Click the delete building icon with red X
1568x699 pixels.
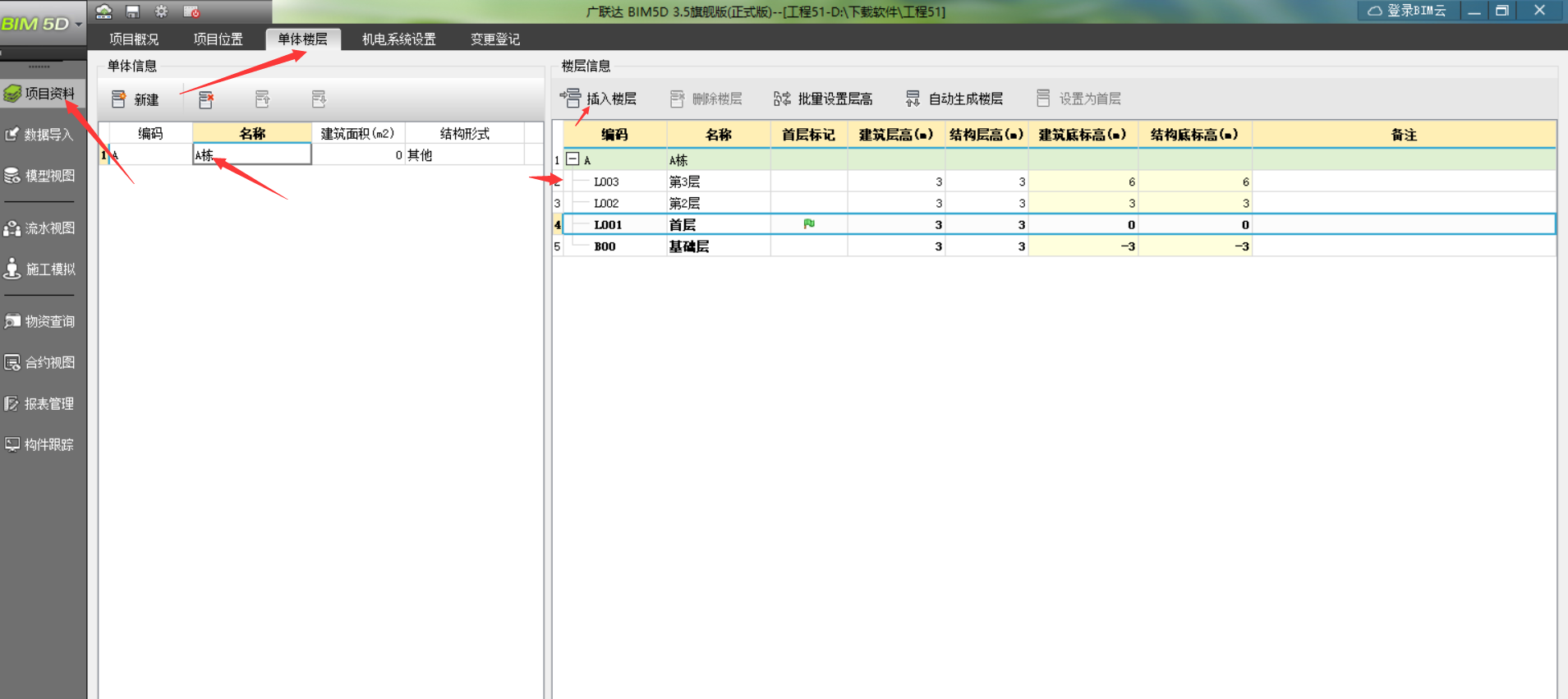coord(206,99)
